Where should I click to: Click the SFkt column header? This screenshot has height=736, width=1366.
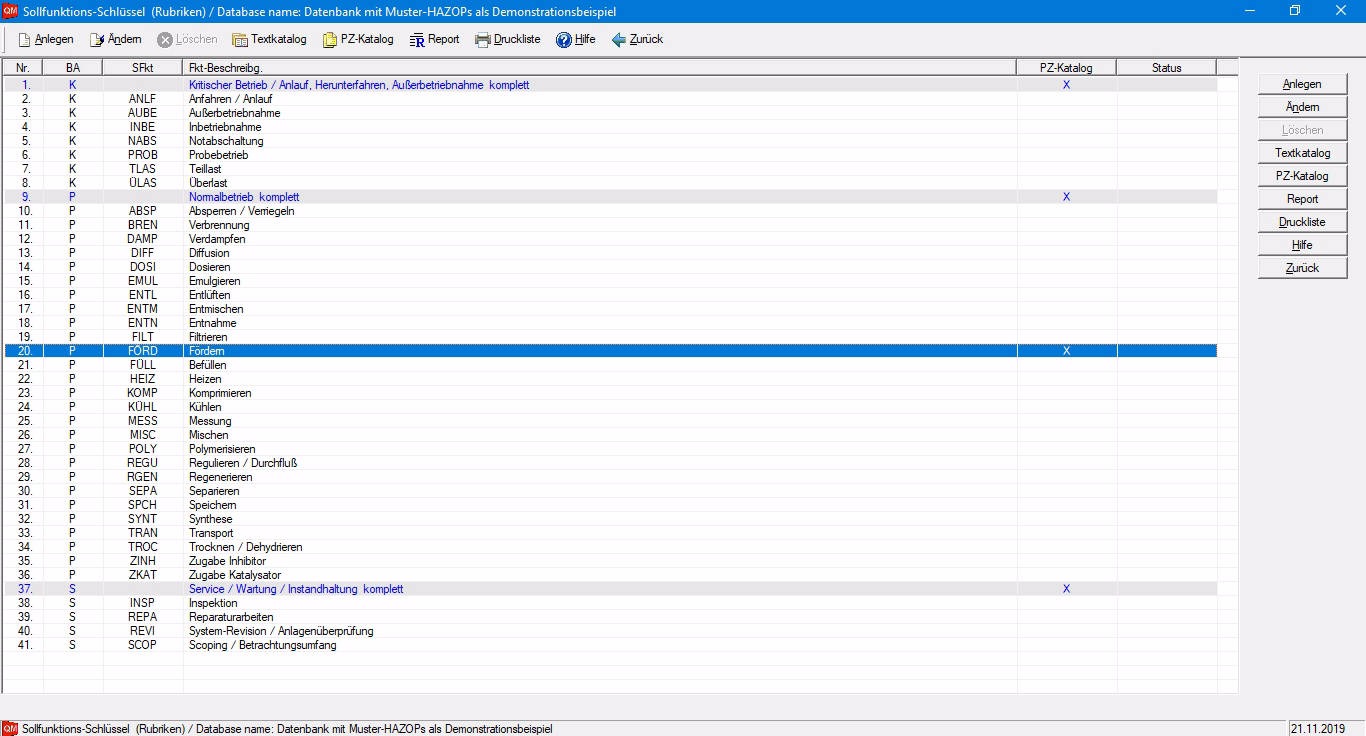143,68
